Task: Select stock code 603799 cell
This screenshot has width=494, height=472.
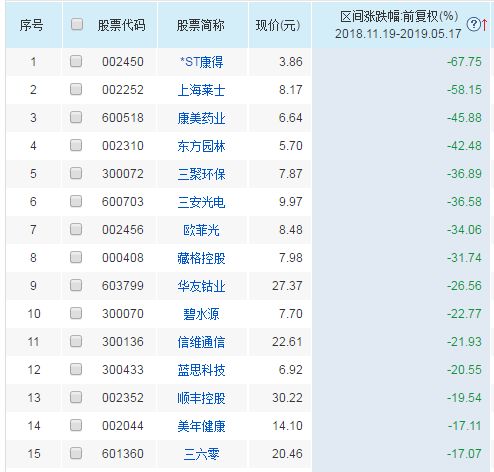Action: [x=123, y=286]
